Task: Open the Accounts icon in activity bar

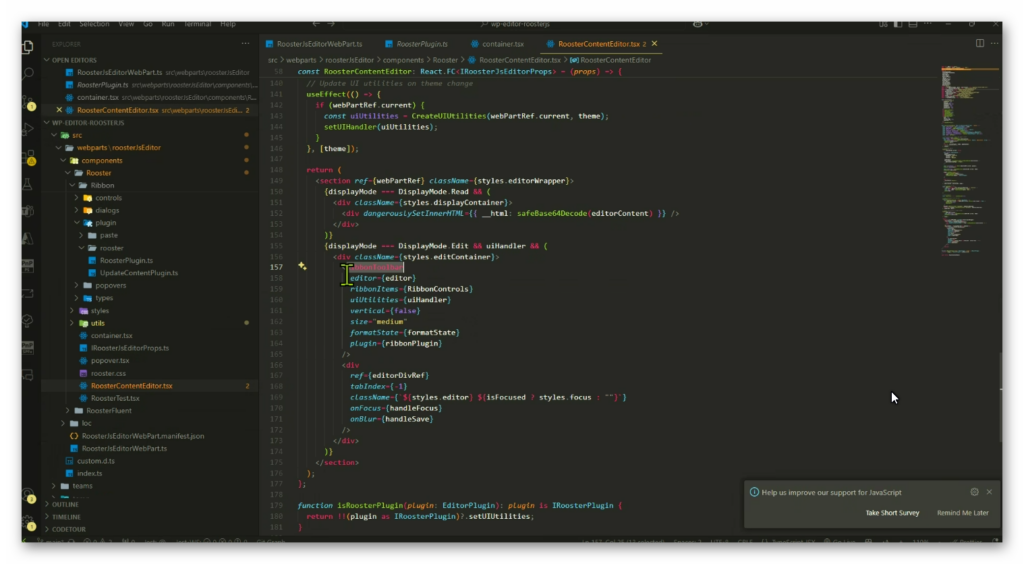Action: [28, 495]
